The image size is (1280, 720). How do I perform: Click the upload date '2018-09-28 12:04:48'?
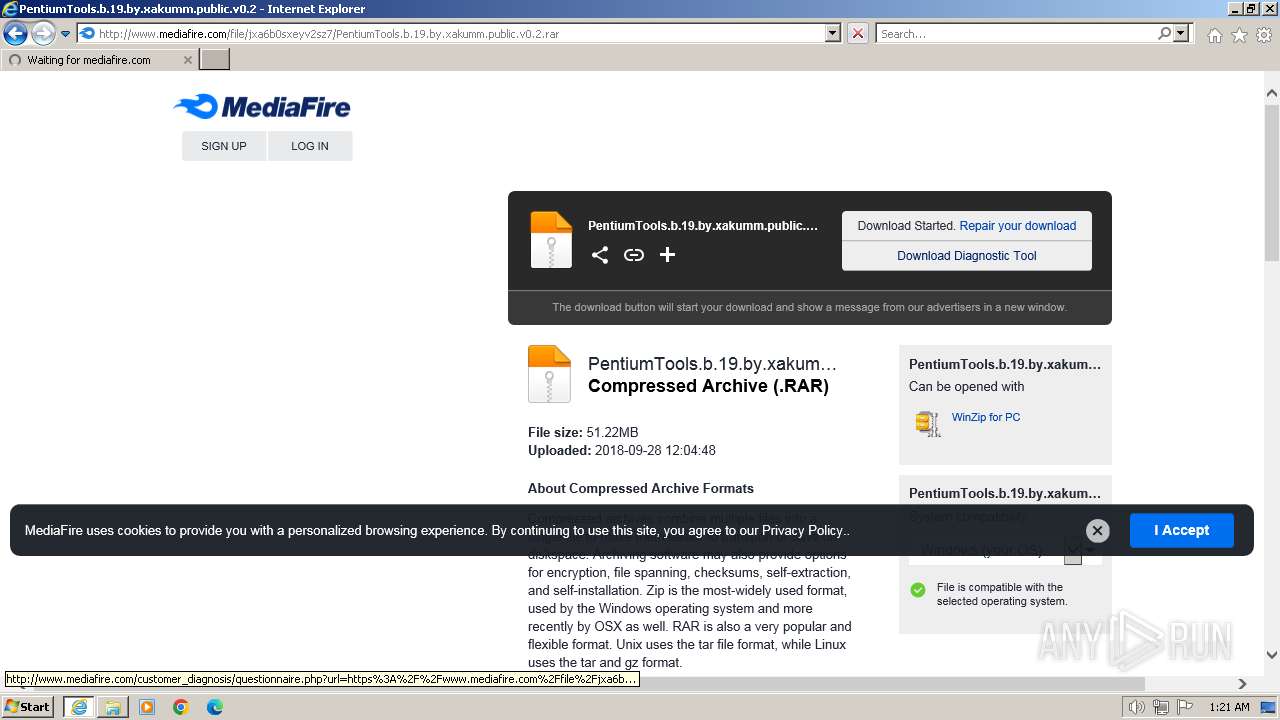655,451
